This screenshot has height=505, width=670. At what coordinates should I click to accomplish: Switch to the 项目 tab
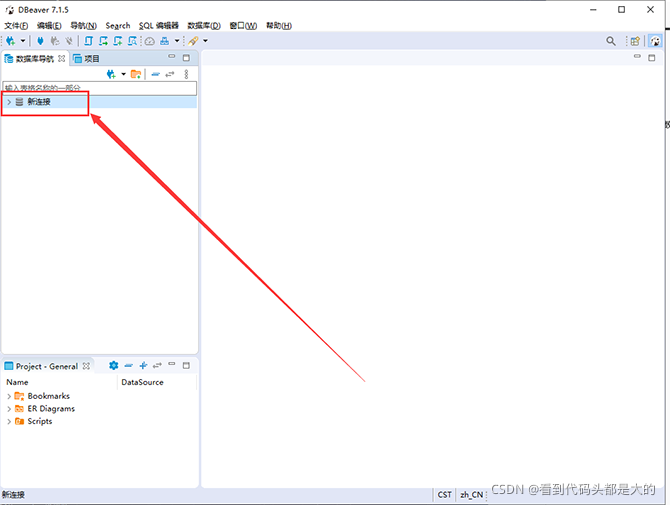click(x=86, y=59)
